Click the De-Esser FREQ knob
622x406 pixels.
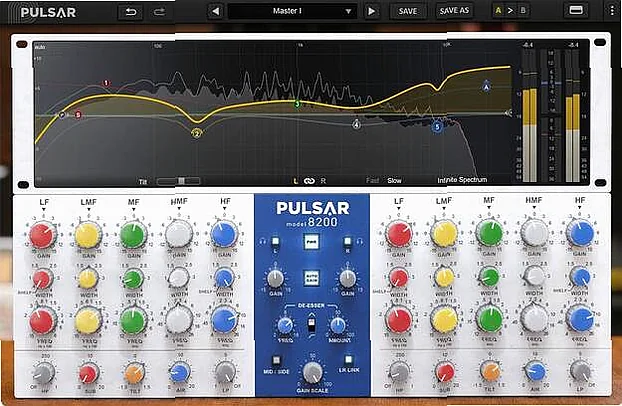tap(285, 325)
